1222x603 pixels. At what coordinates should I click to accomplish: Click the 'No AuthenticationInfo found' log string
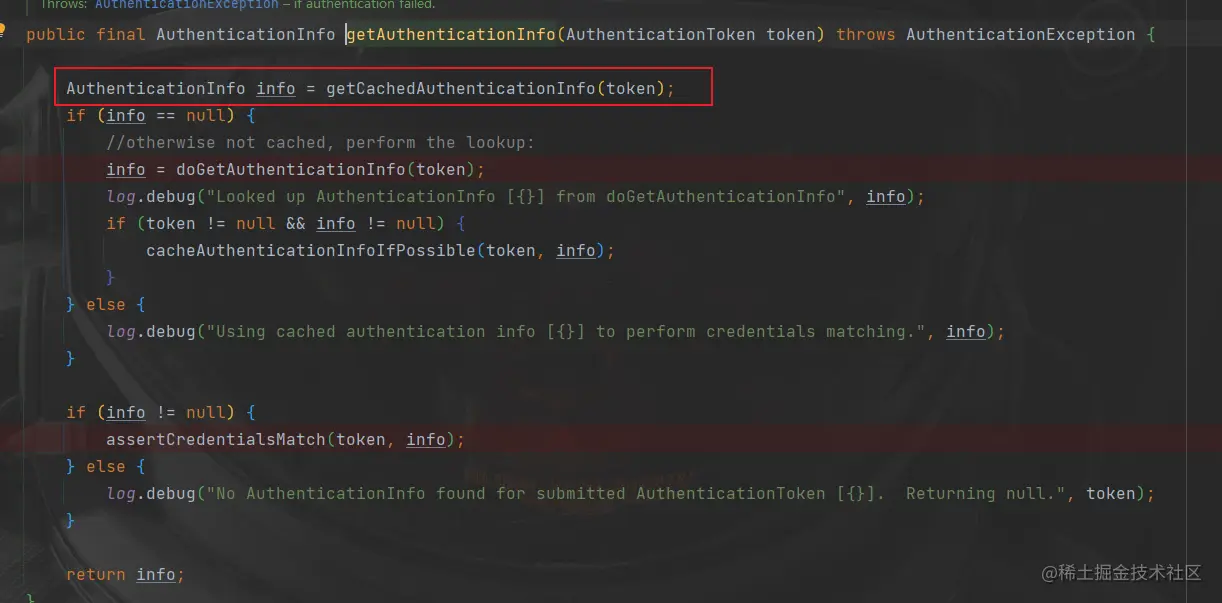[636, 493]
